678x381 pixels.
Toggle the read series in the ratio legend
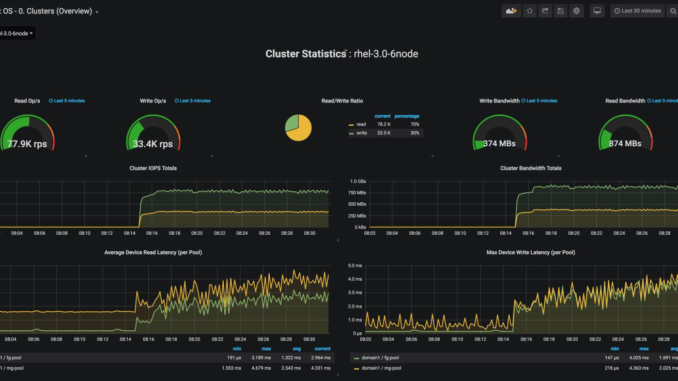click(x=361, y=125)
